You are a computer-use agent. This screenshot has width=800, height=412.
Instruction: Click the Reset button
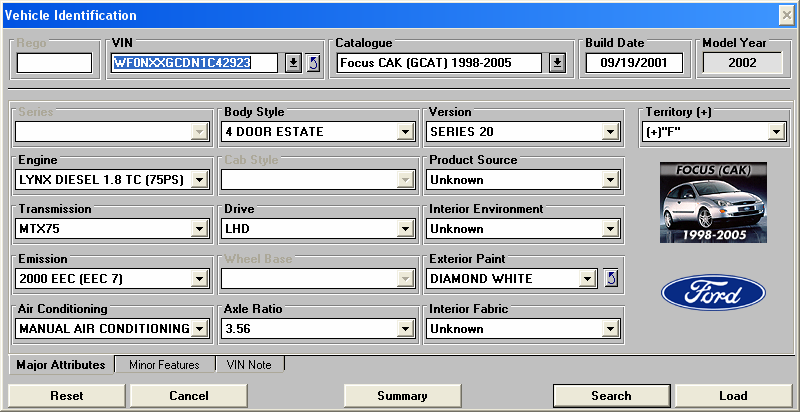tap(67, 396)
